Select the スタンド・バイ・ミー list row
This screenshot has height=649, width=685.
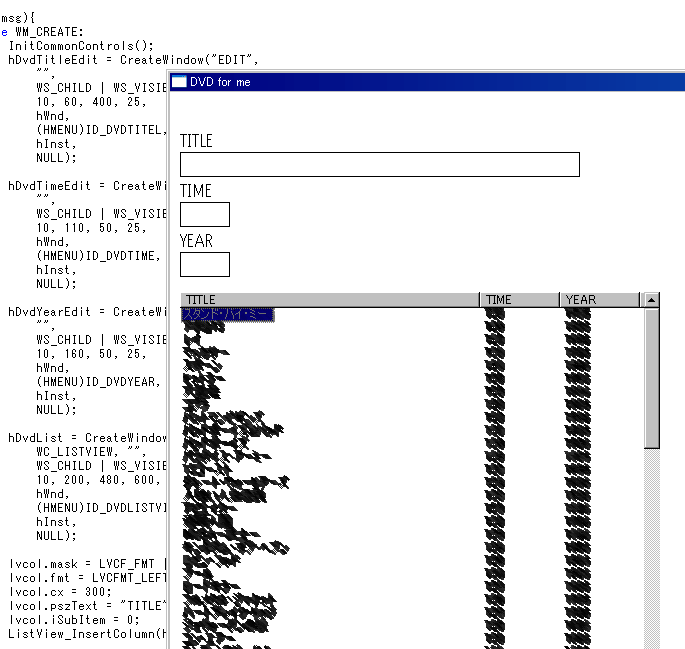point(228,314)
